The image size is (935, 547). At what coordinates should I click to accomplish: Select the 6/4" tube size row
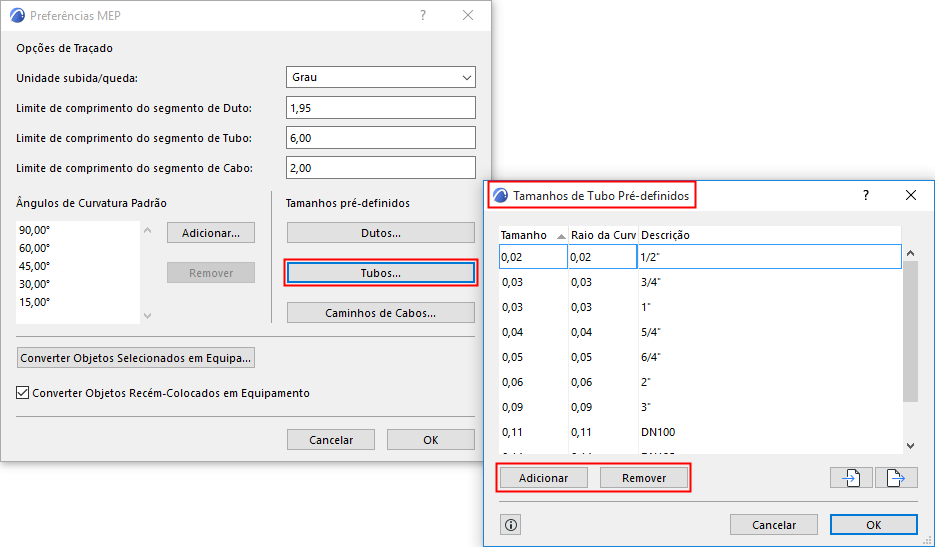point(700,357)
